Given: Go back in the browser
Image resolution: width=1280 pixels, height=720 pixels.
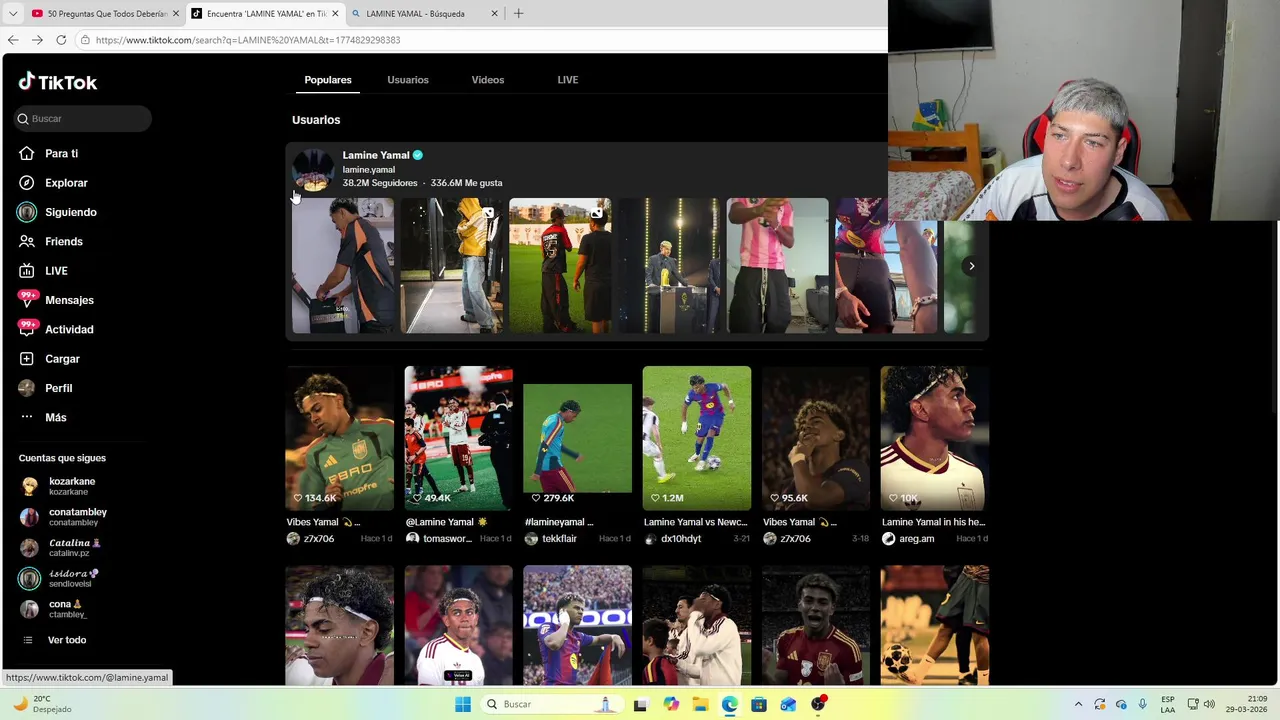Looking at the screenshot, I should click(13, 40).
